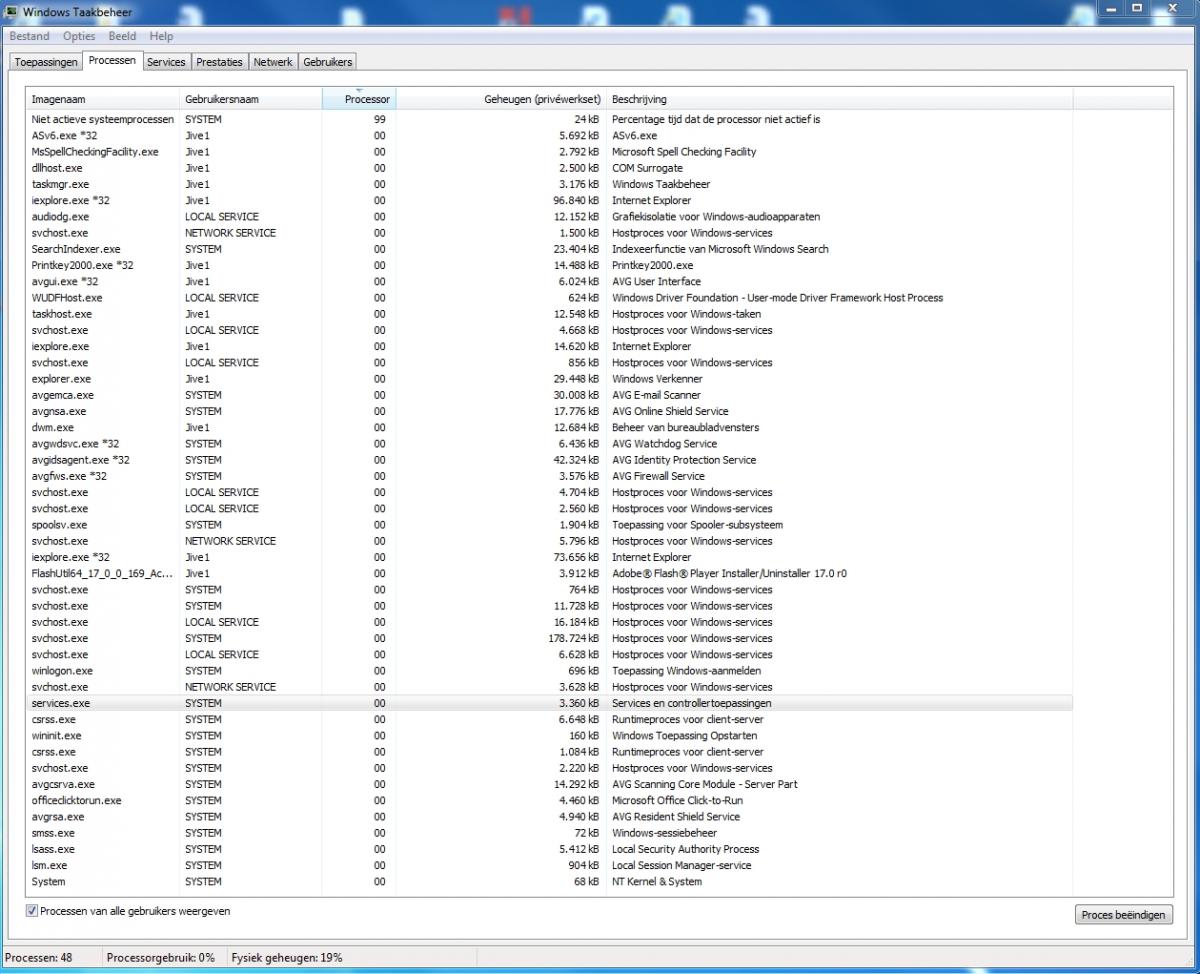Select the explorer.exe process
Screen dimensions: 1200x974
(x=550, y=379)
